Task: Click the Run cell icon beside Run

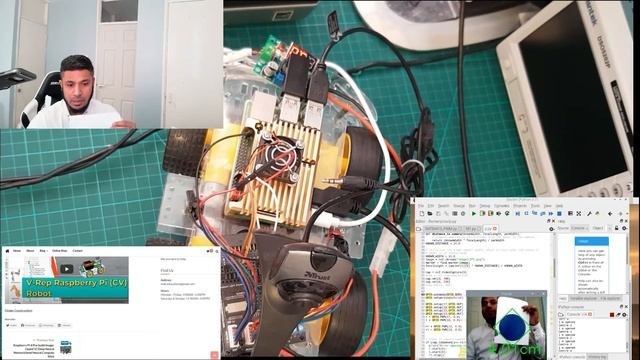Action: pos(482,213)
